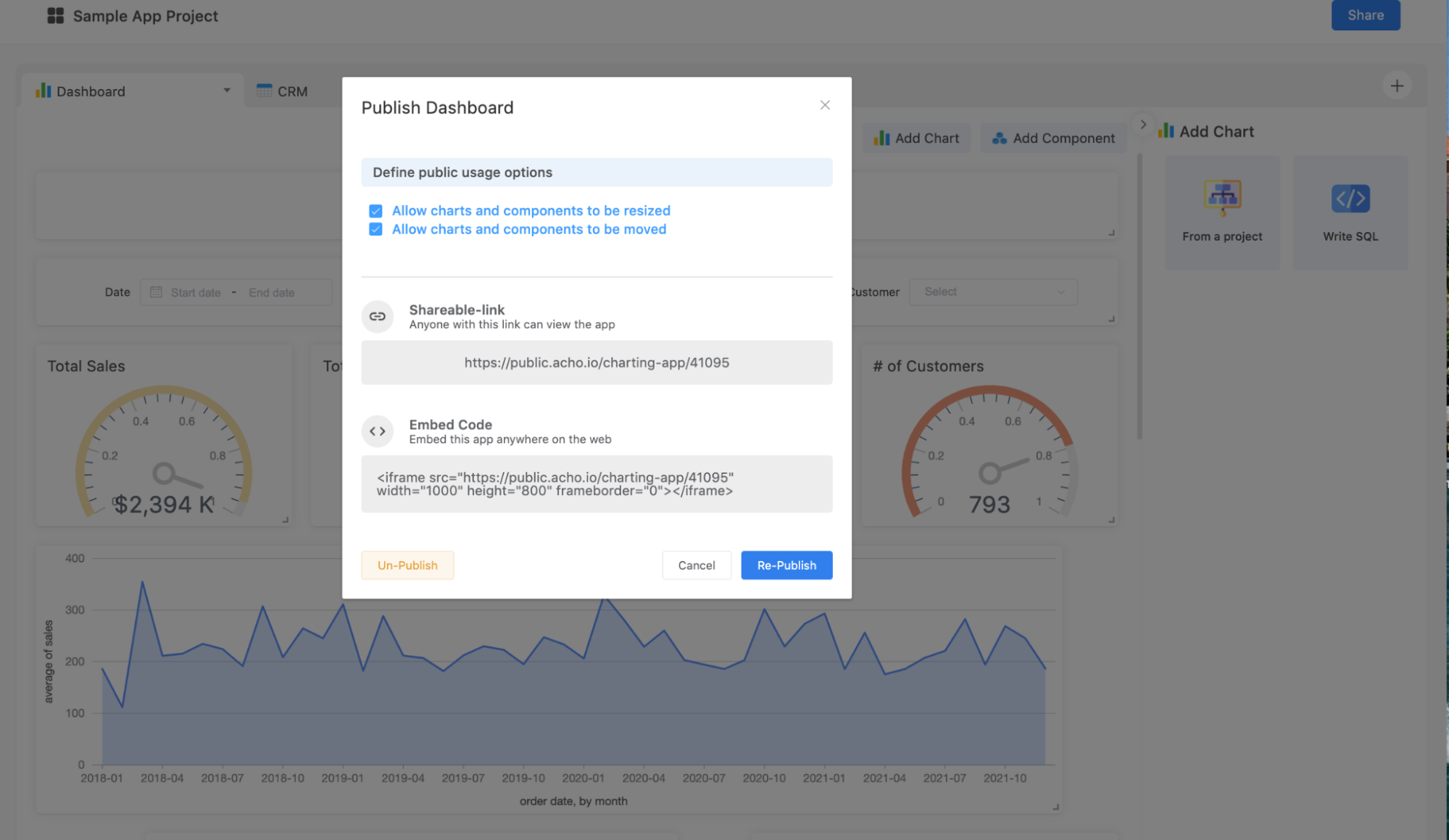Click the embed code brackets icon
Screen dimensions: 1449x840
[377, 431]
